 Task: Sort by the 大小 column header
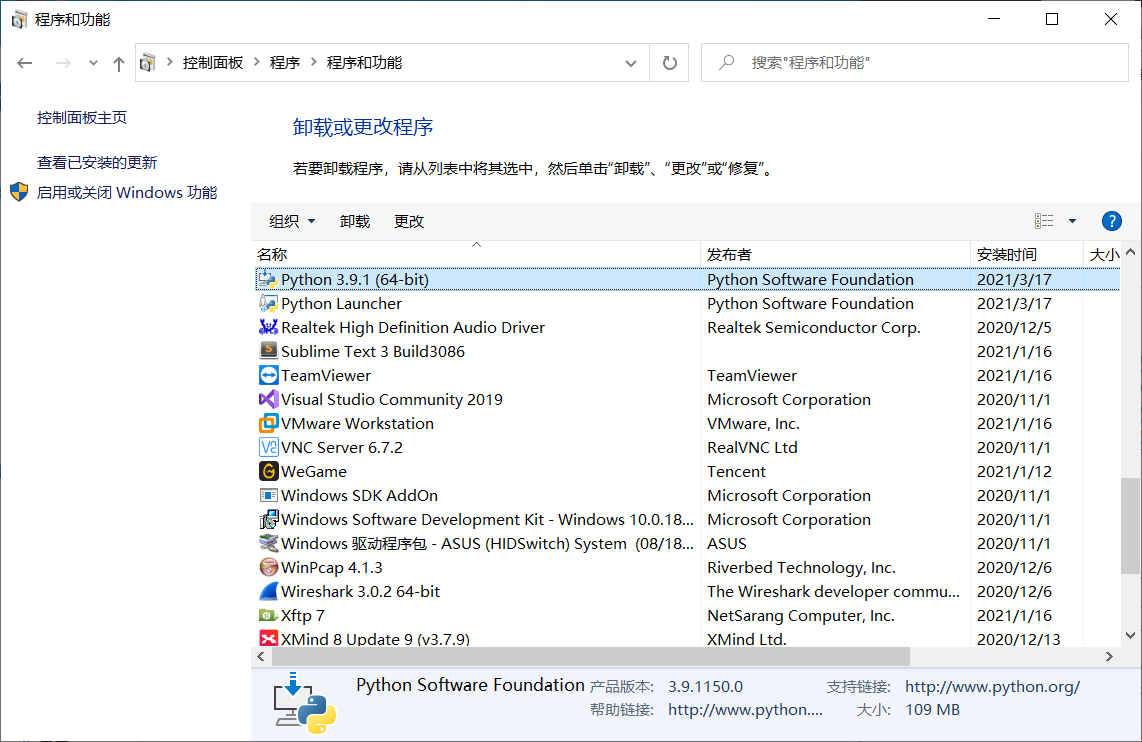(x=1102, y=254)
